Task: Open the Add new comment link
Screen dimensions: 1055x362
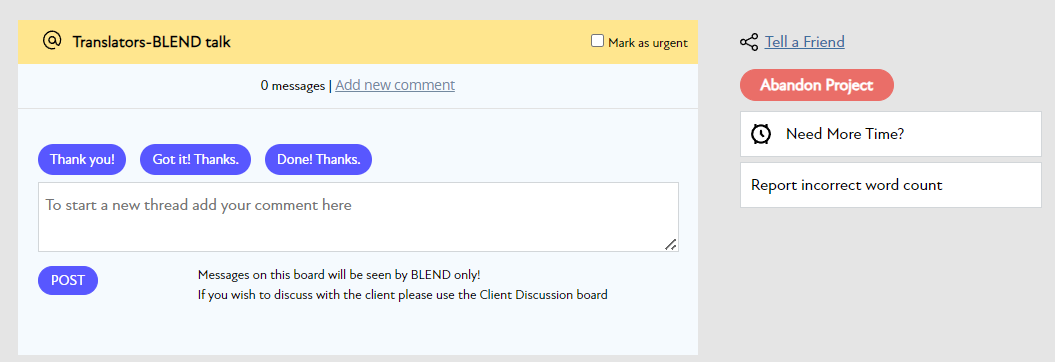Action: (395, 85)
